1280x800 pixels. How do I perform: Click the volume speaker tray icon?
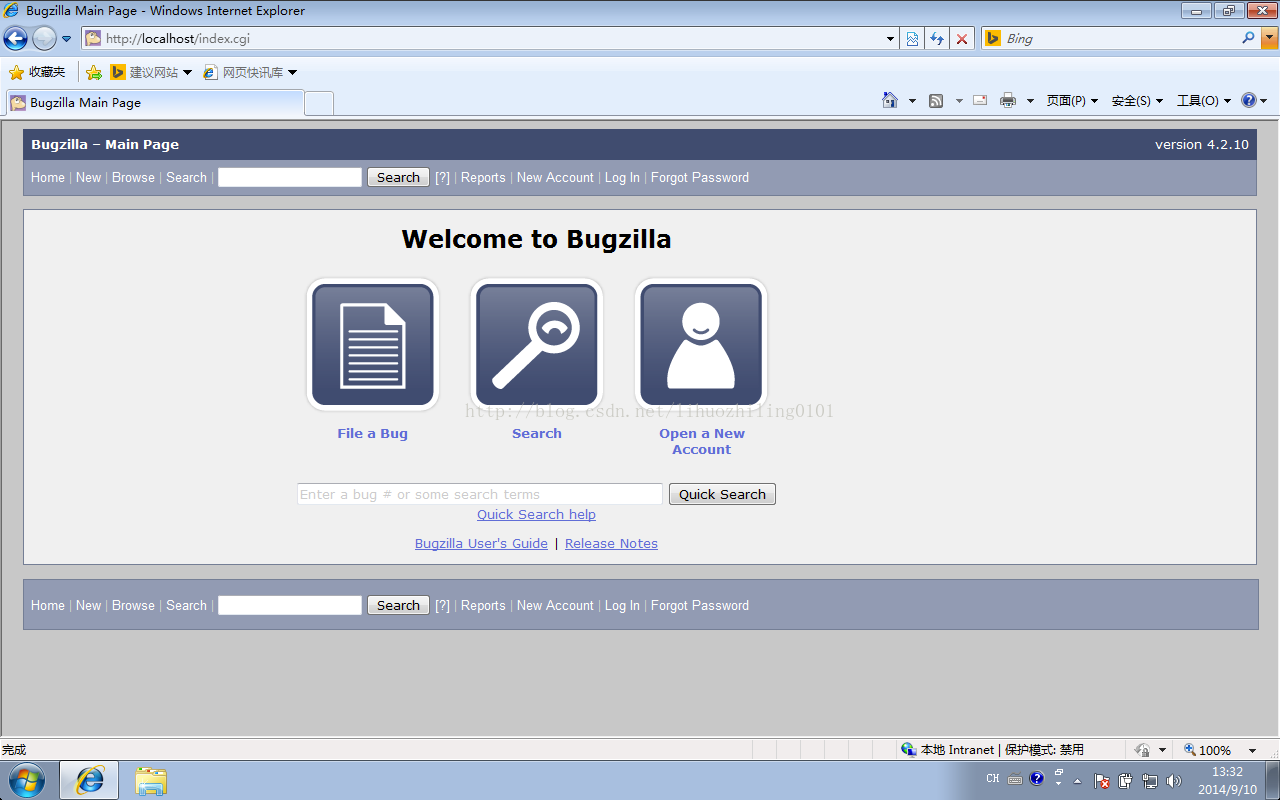coord(1174,781)
